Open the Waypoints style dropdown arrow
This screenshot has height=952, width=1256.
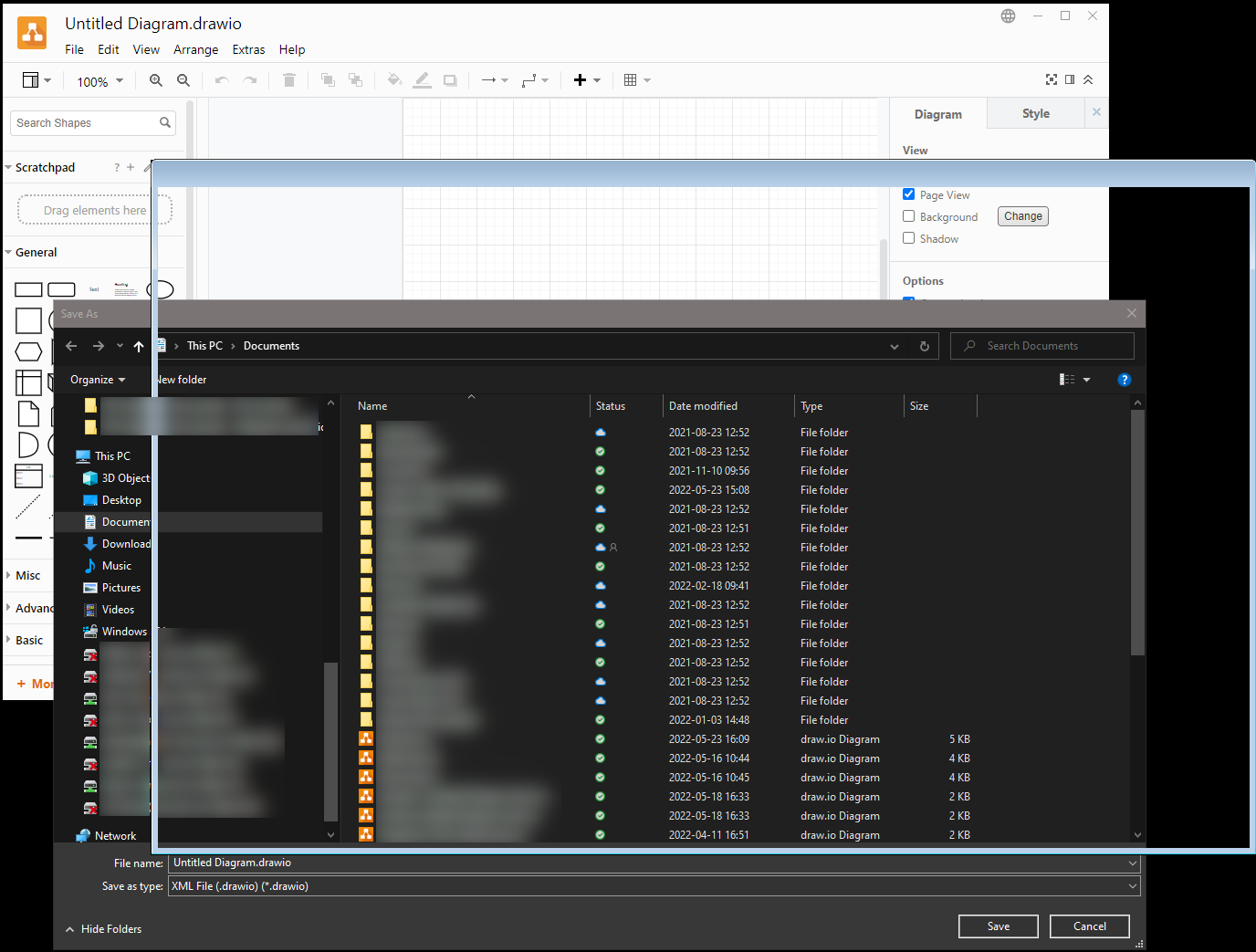tap(545, 80)
